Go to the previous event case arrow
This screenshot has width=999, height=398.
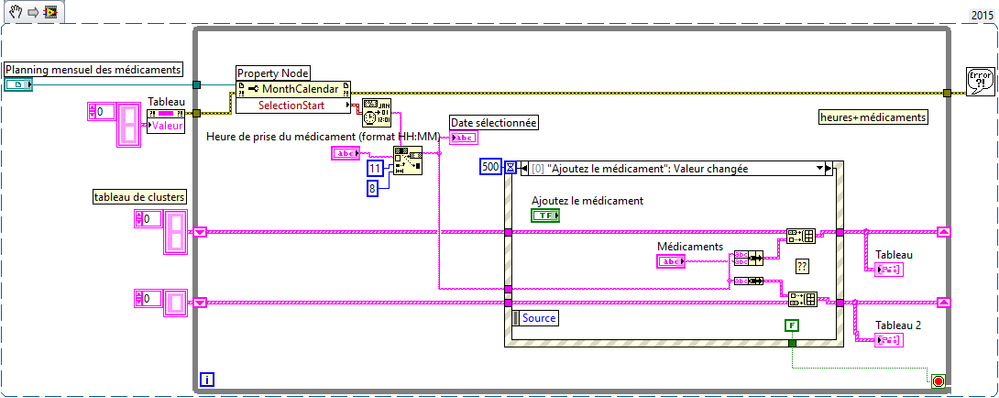524,169
